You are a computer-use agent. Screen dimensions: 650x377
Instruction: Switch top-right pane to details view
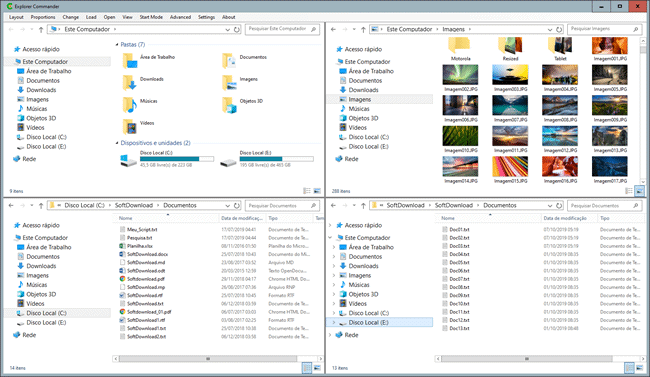629,191
